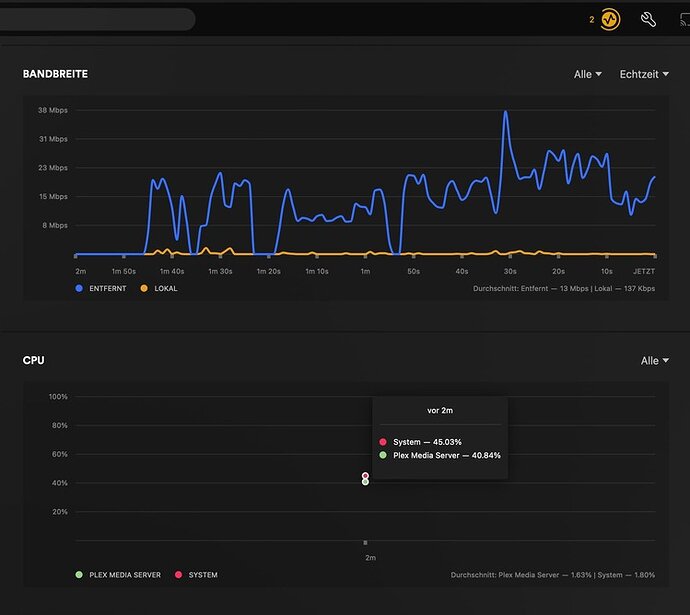Click the '2m' label under the CPU chart
The width and height of the screenshot is (690, 615).
371,558
